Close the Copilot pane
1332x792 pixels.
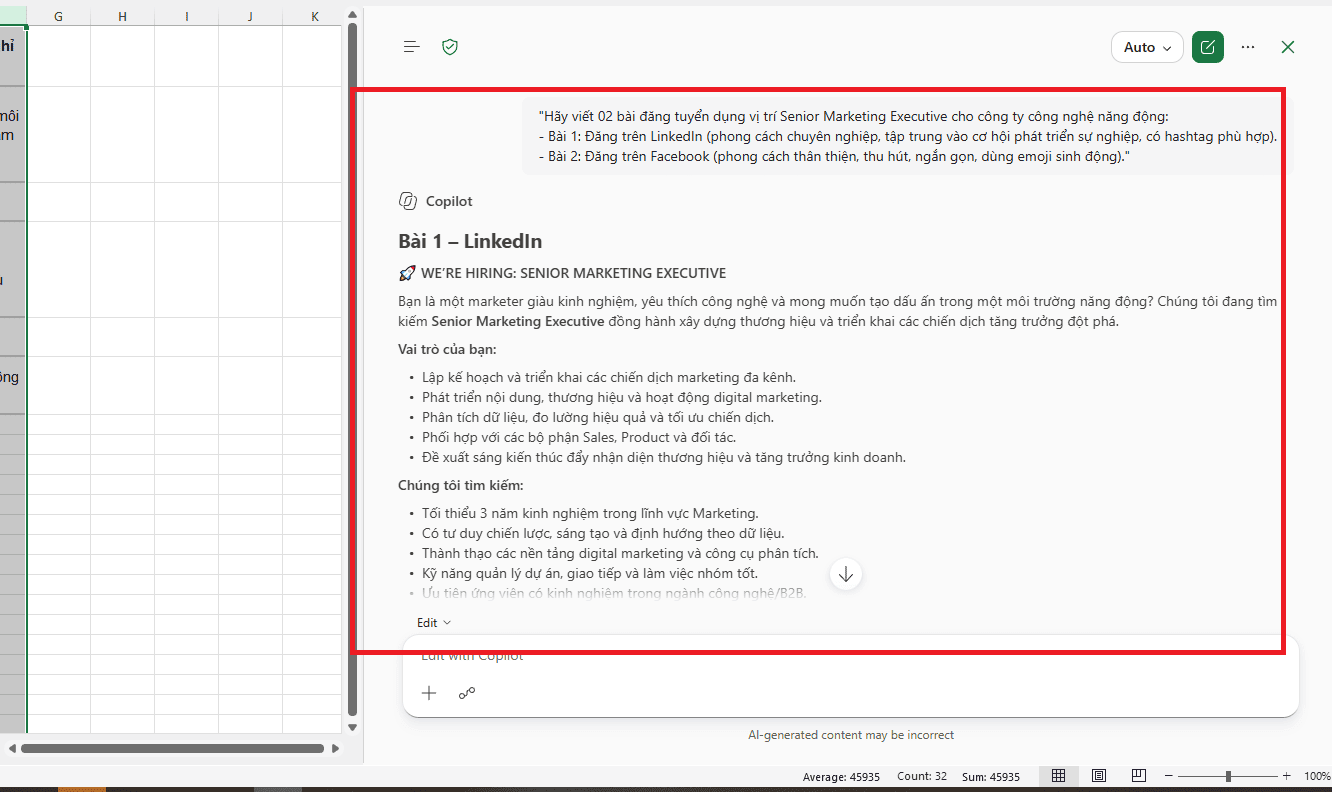[1288, 47]
